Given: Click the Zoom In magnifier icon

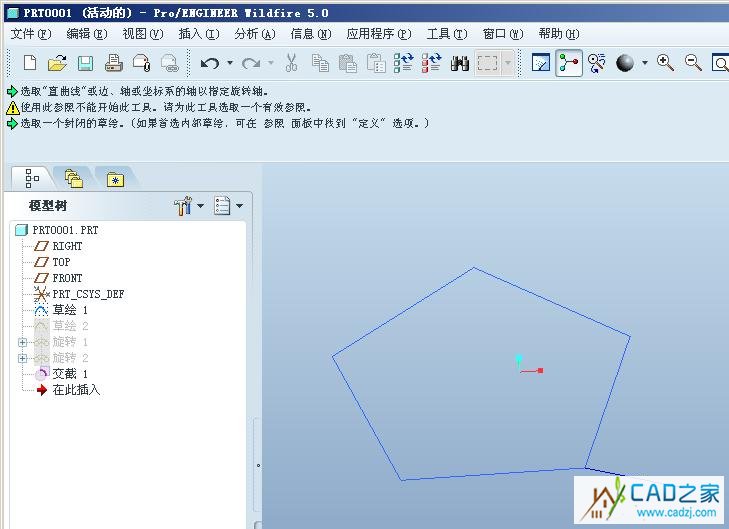Looking at the screenshot, I should (x=665, y=63).
